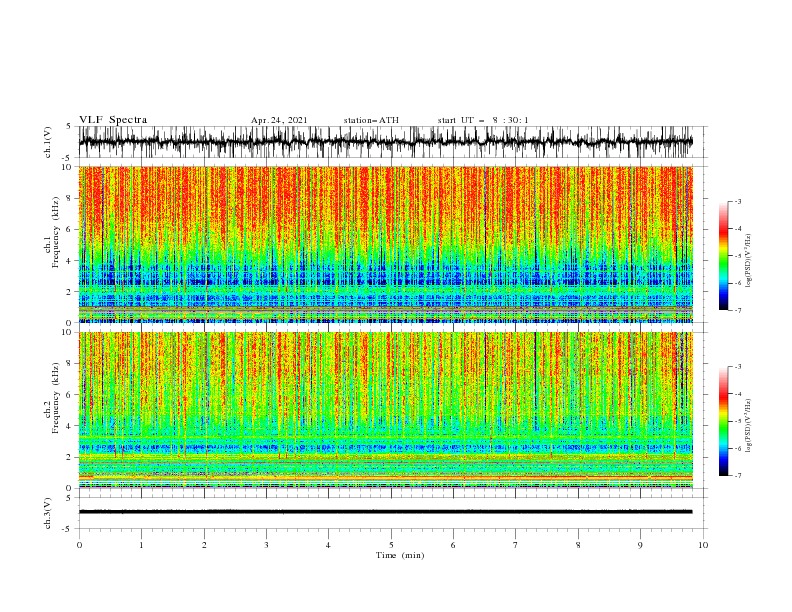Screen dimensions: 792x612
Task: Click the 'station=ATH' label
Action: (x=371, y=120)
